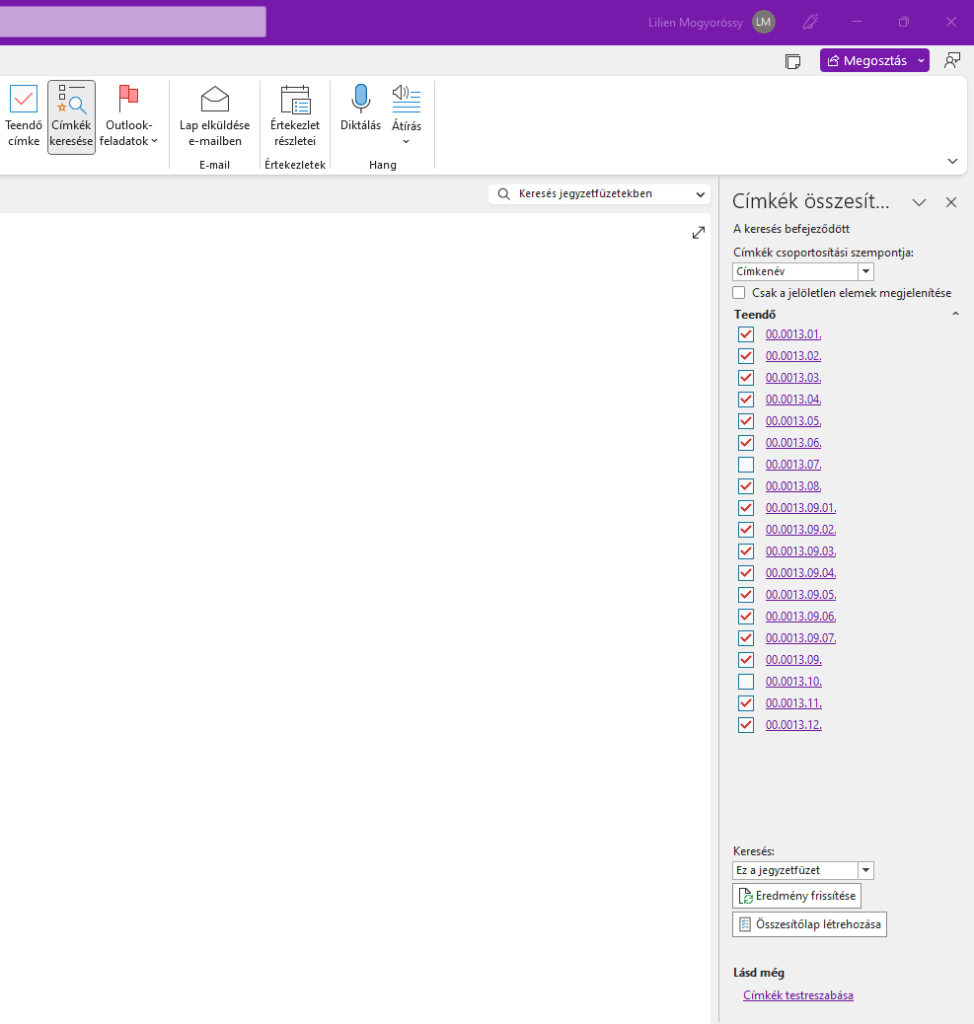Open the Címkenév grouping dropdown
Screen dimensions: 974x1024
click(x=866, y=272)
